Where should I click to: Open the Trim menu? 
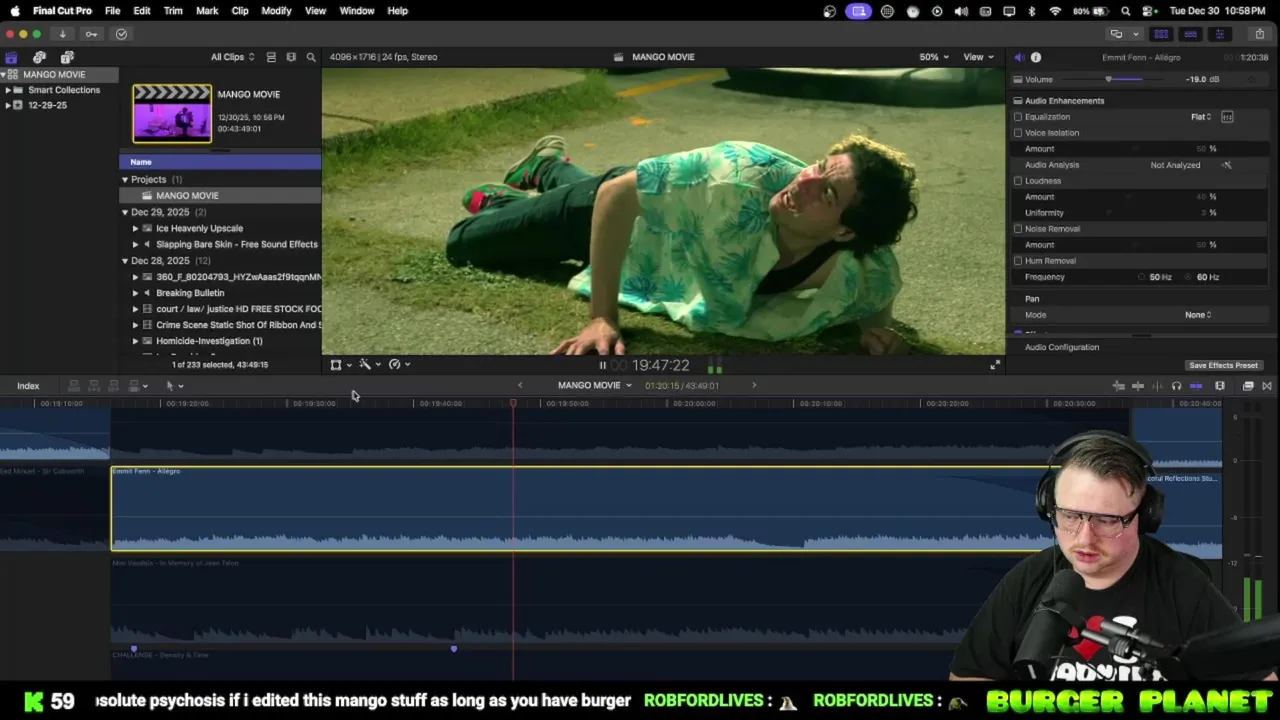[x=173, y=11]
